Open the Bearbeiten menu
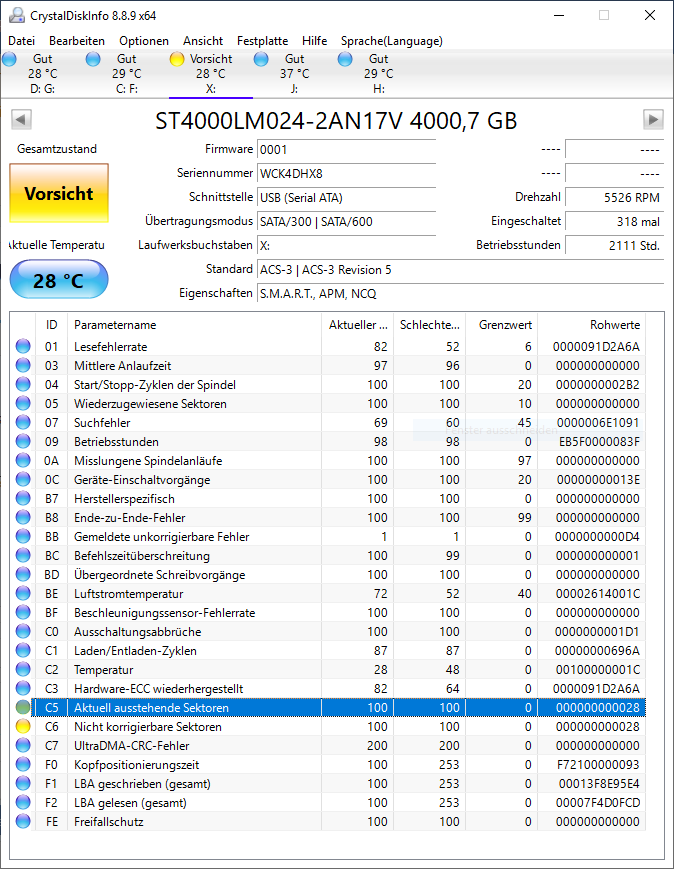The height and width of the screenshot is (869, 674). [x=76, y=41]
